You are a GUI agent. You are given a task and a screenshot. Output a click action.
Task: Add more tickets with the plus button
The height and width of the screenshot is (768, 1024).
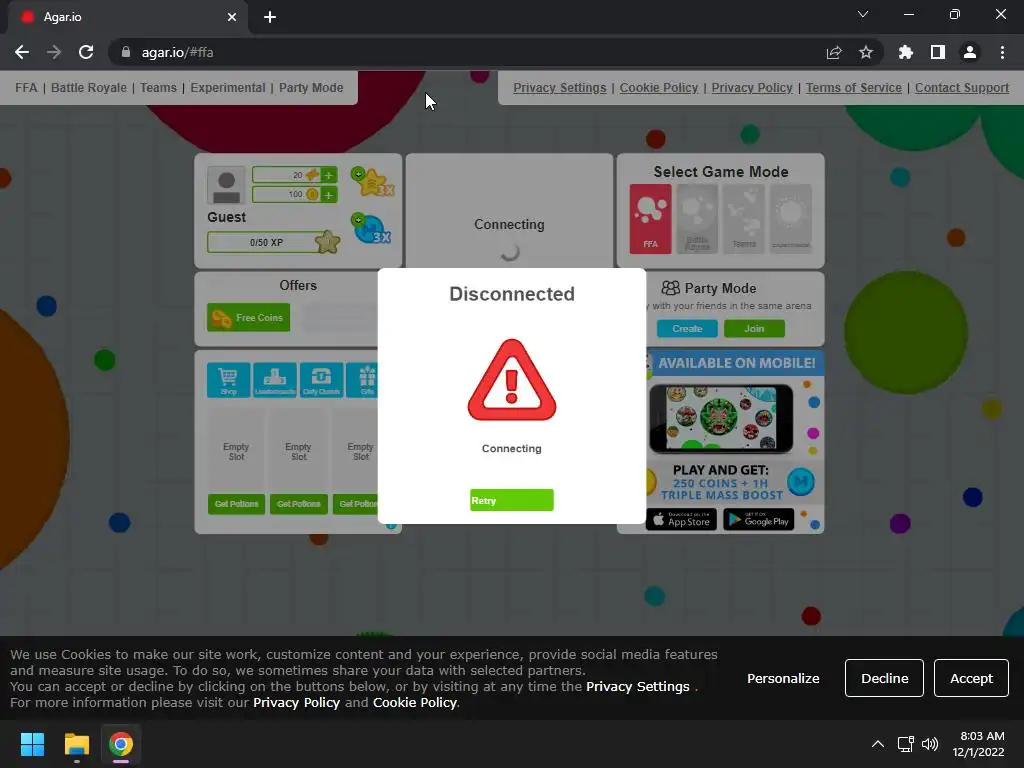328,175
